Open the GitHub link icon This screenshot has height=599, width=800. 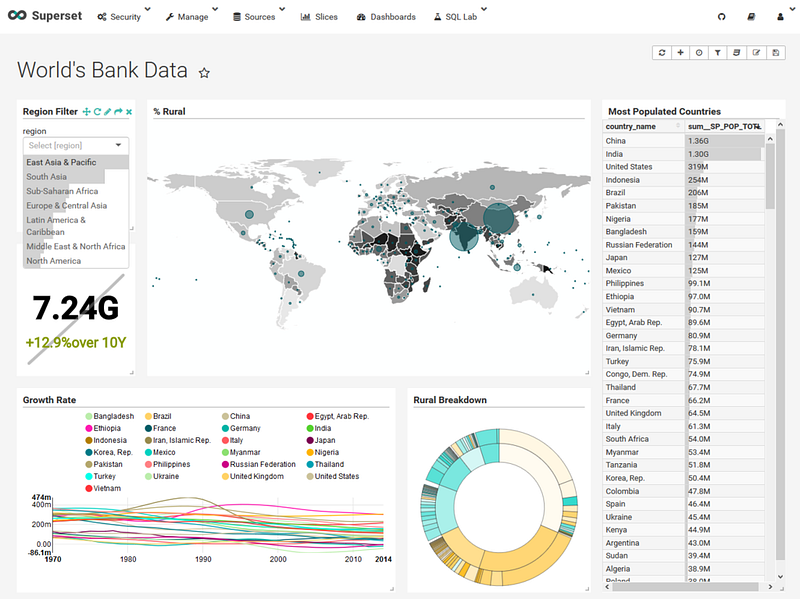point(721,17)
